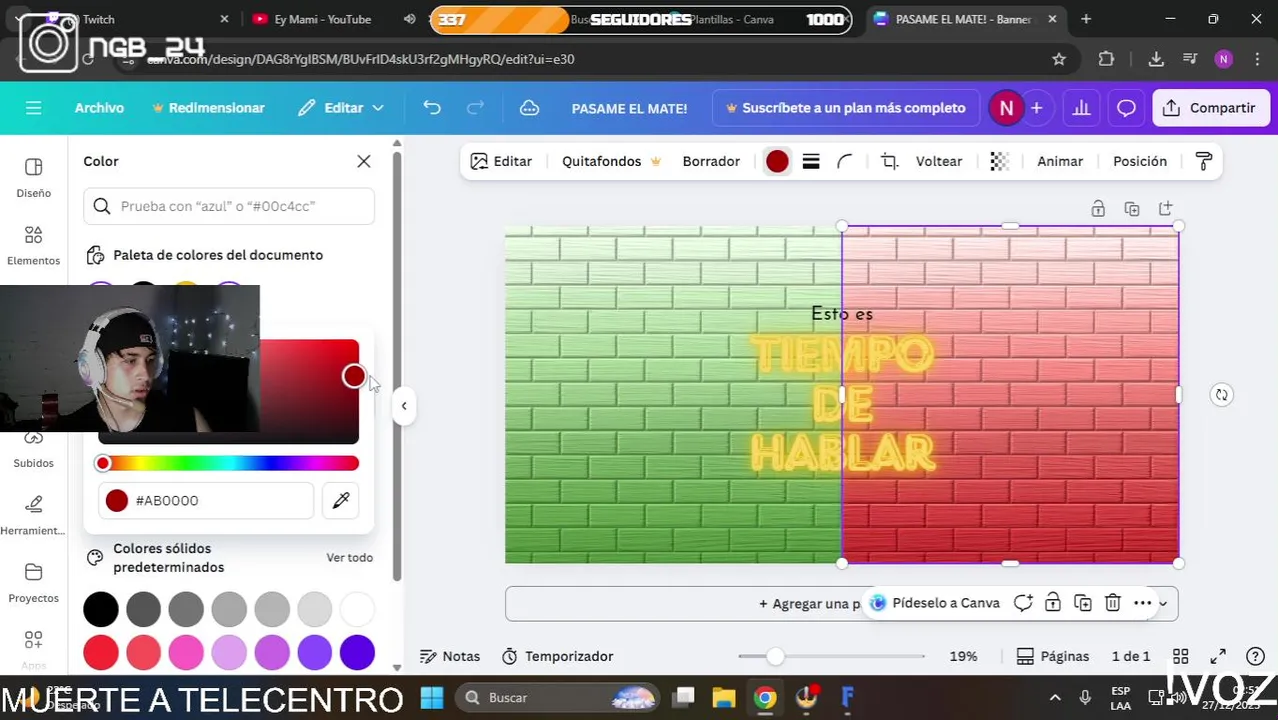This screenshot has height=720, width=1278.
Task: Open comments speech bubble icon
Action: coord(1126,108)
